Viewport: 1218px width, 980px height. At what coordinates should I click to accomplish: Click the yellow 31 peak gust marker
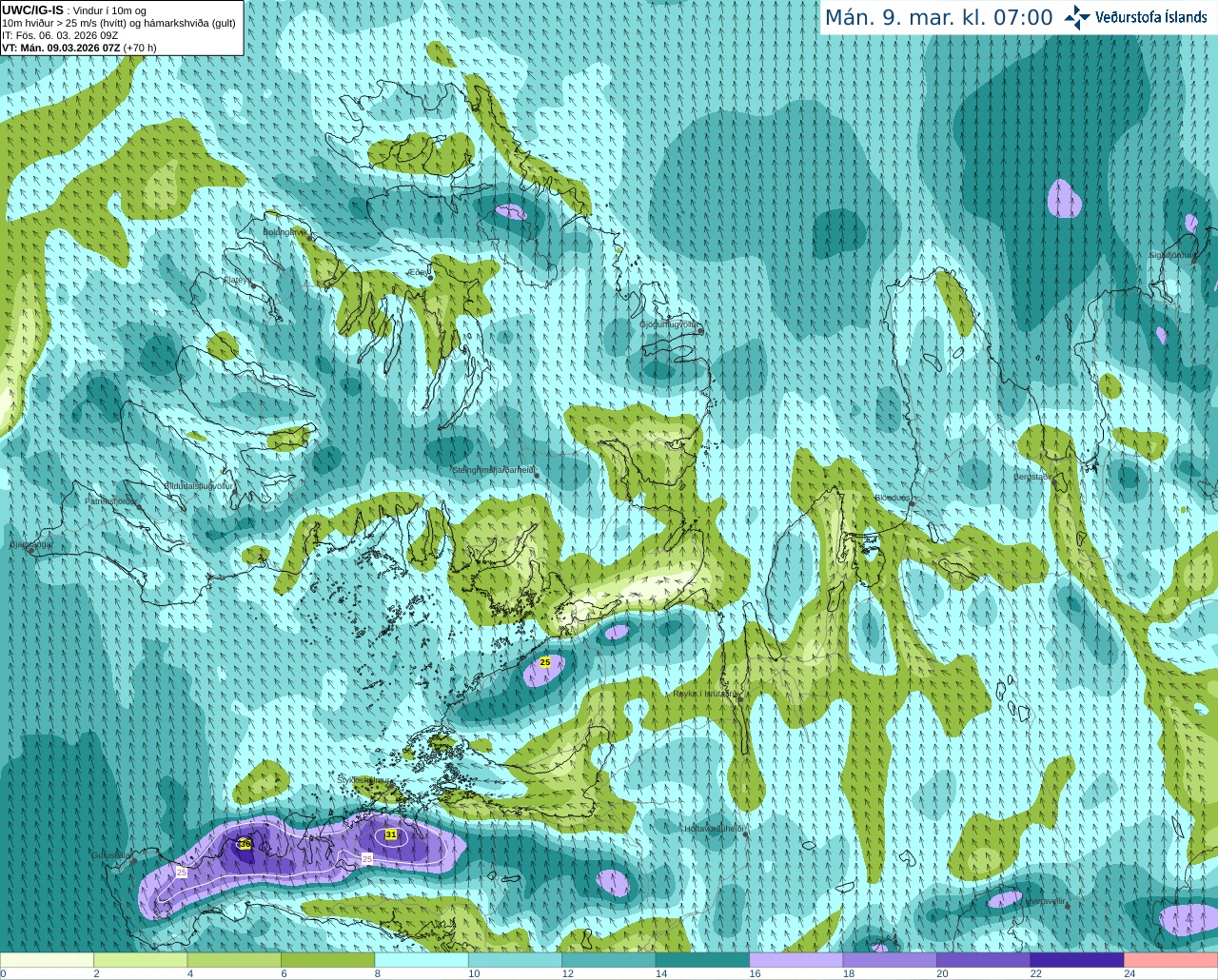coord(391,834)
